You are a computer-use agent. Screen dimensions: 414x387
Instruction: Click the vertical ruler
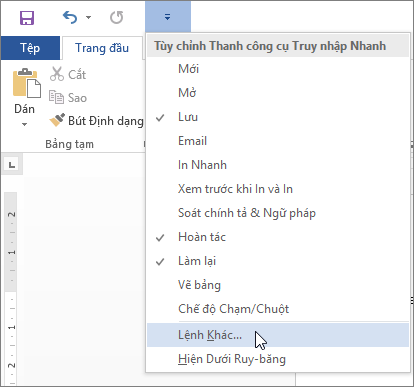click(11, 288)
